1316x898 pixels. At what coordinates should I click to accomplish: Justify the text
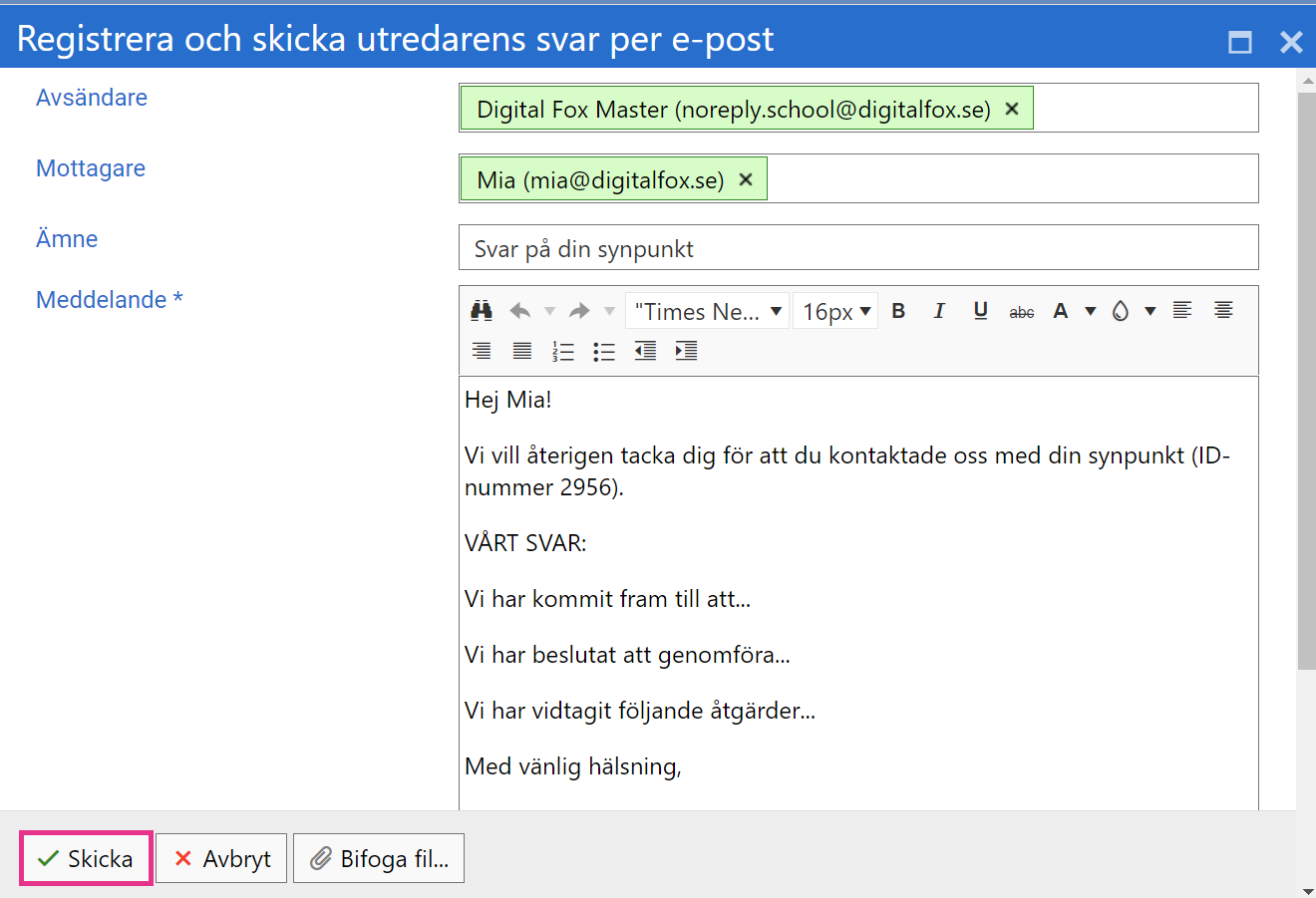tap(522, 351)
